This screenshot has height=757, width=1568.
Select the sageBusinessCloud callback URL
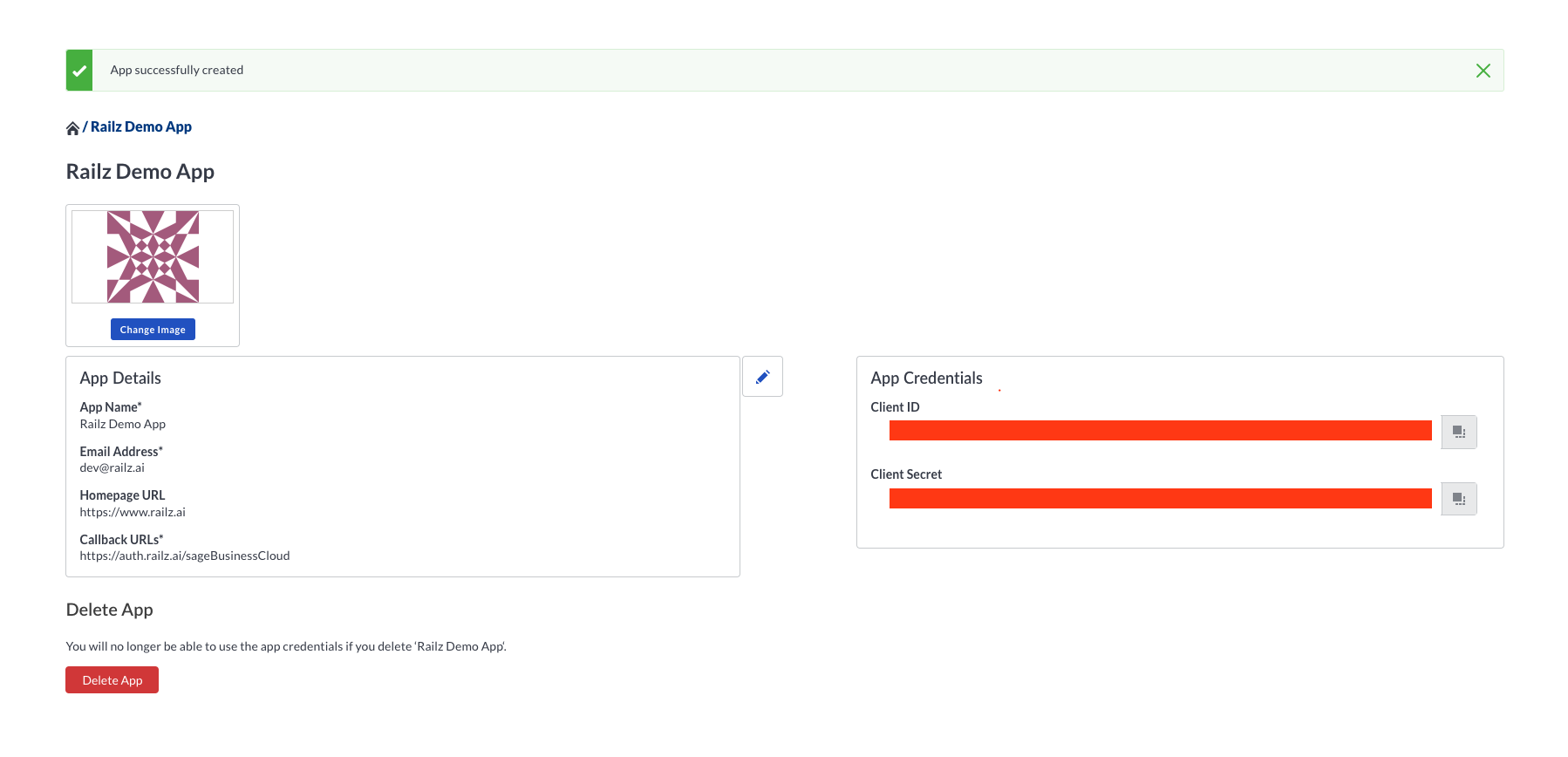pyautogui.click(x=185, y=556)
